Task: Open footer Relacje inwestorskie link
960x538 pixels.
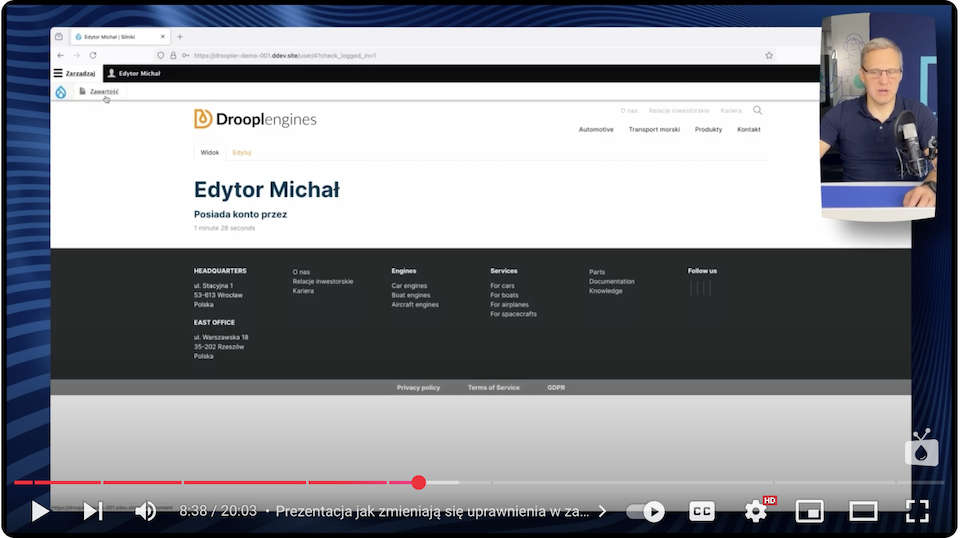Action: (x=323, y=282)
